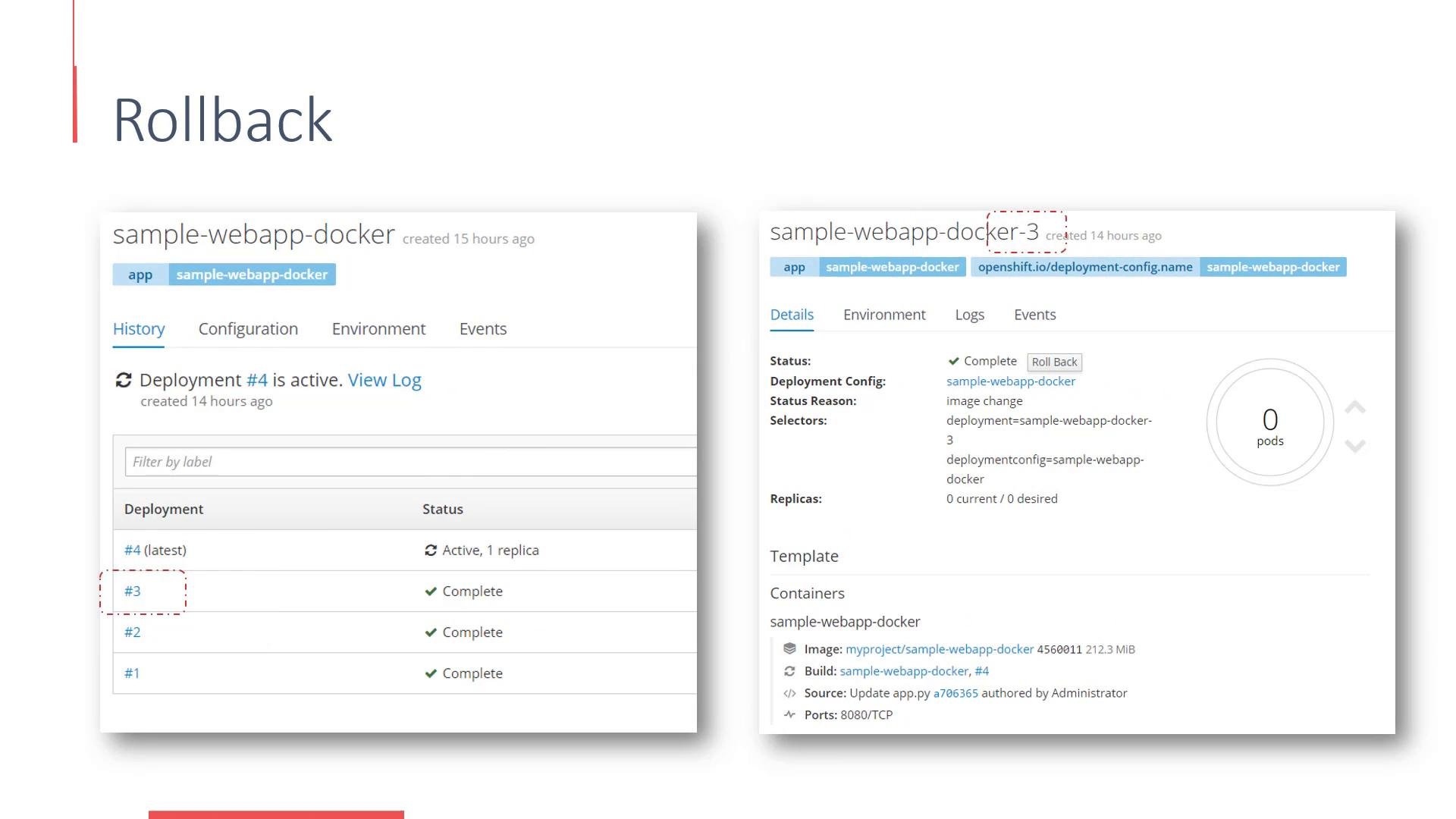
Task: Click the Complete checkmark in row #2
Action: 431,632
